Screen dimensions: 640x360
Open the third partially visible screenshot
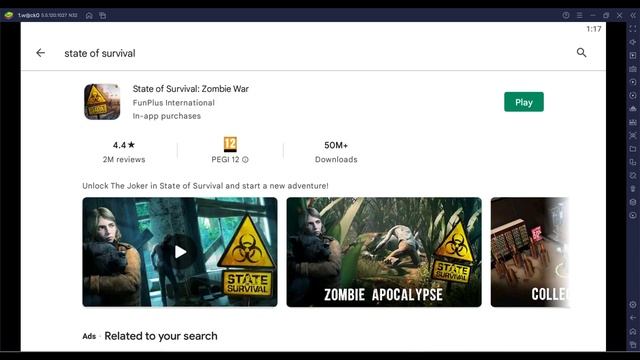pyautogui.click(x=529, y=252)
